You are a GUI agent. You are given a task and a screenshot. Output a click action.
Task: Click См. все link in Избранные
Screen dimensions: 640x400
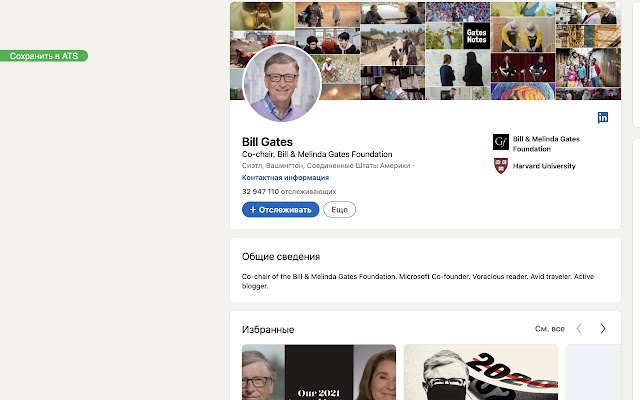550,328
